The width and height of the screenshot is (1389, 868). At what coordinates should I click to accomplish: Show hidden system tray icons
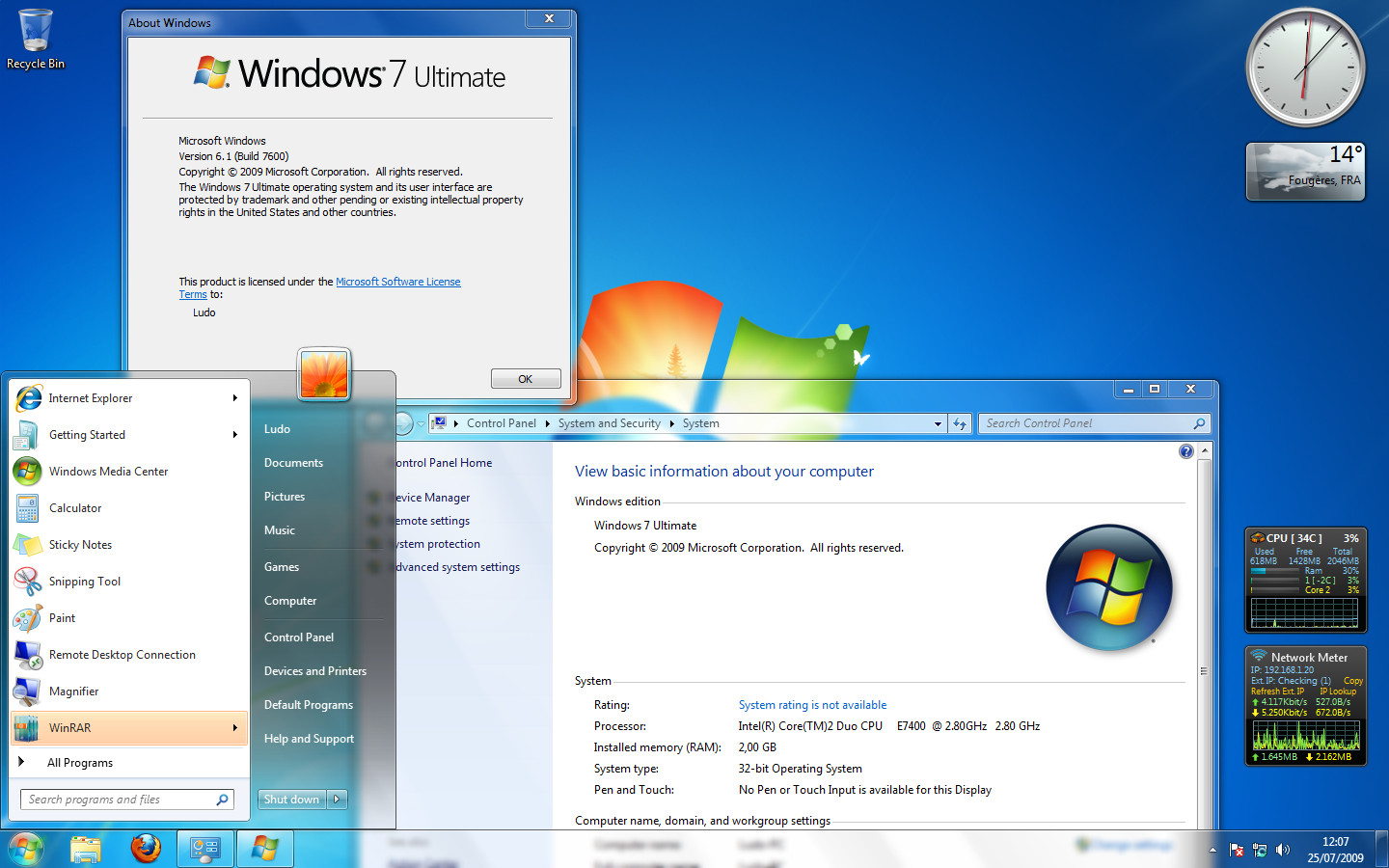(x=1212, y=850)
